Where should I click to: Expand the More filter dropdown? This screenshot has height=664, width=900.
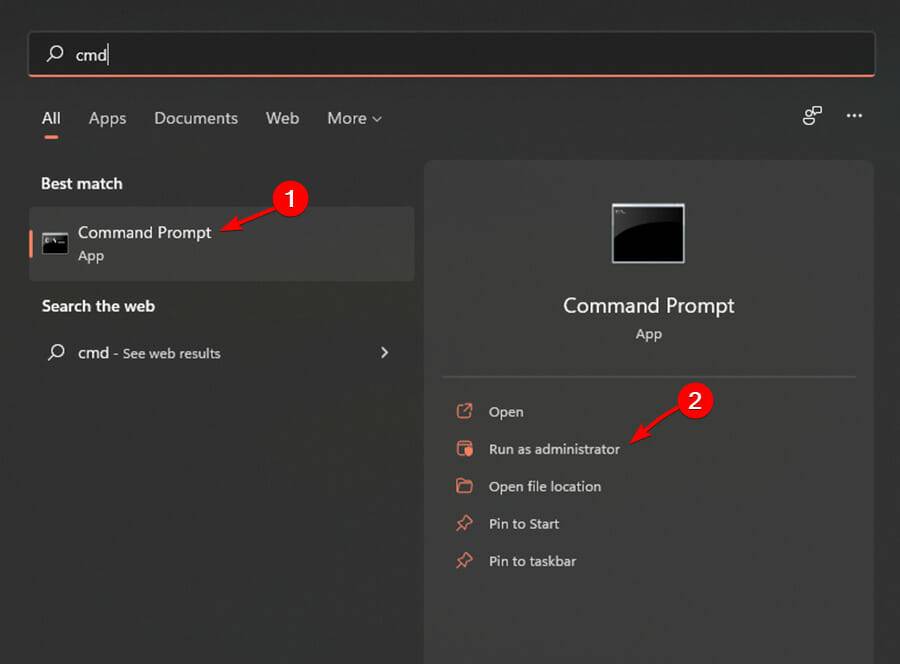(x=354, y=118)
